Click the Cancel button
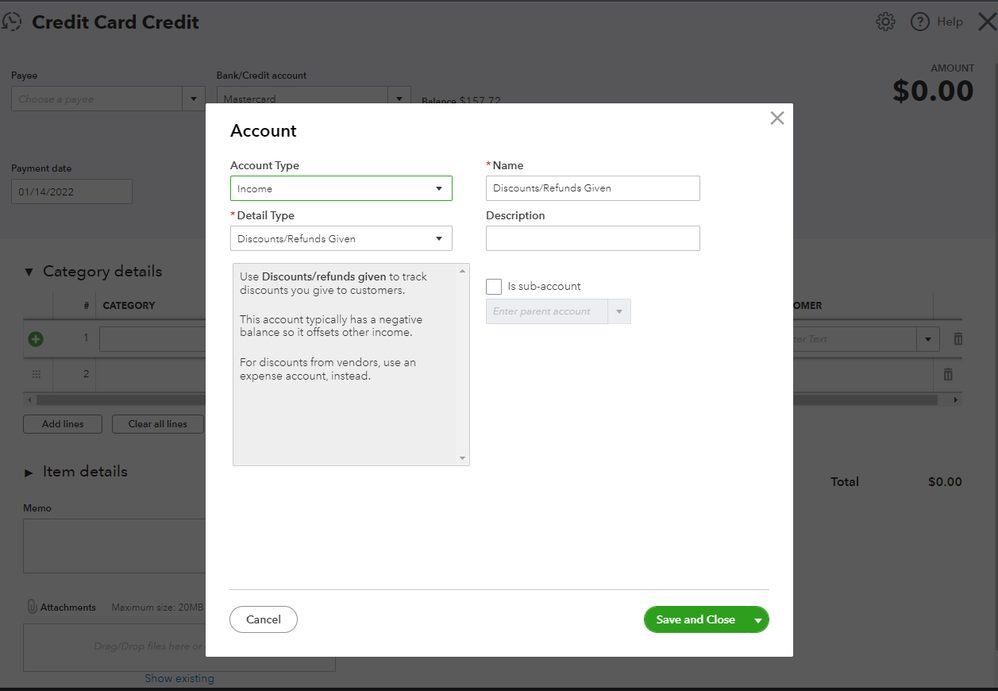Screen dimensions: 998x691 coord(264,620)
